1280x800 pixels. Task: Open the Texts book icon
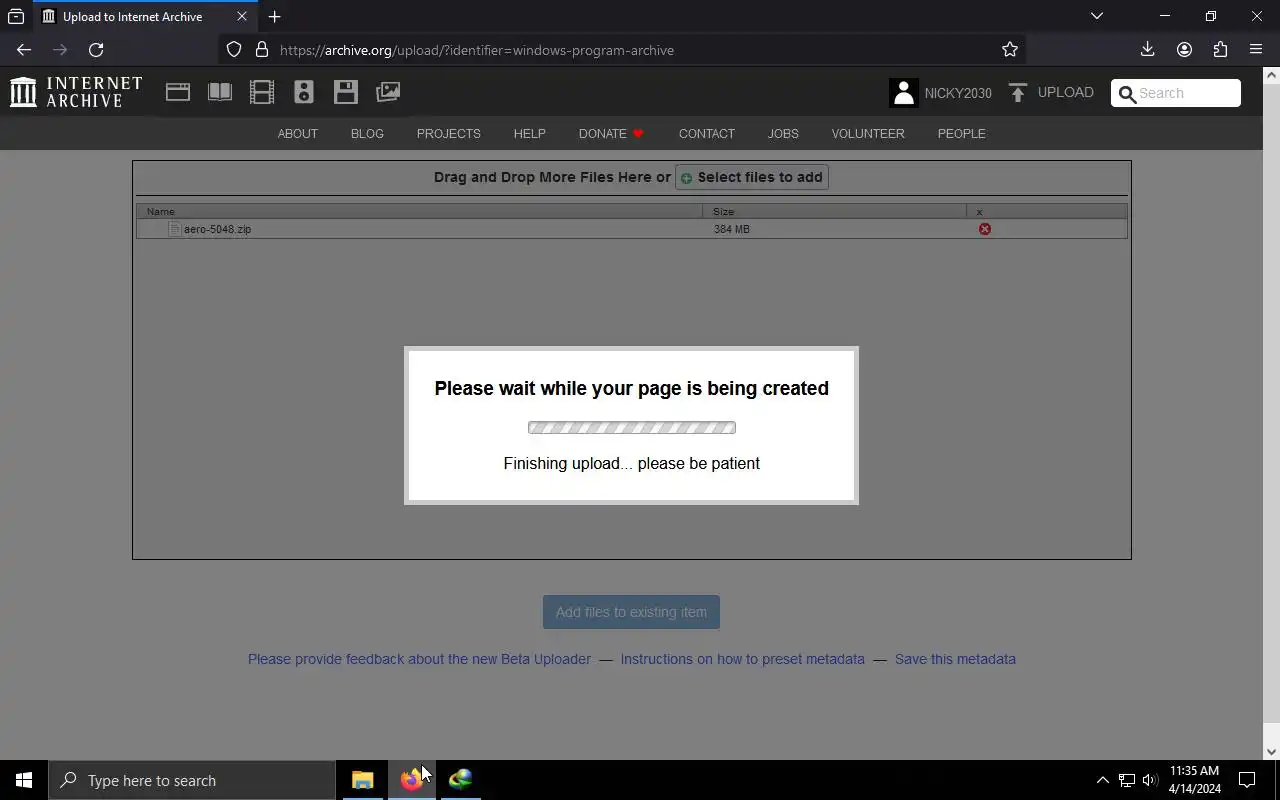(x=220, y=92)
